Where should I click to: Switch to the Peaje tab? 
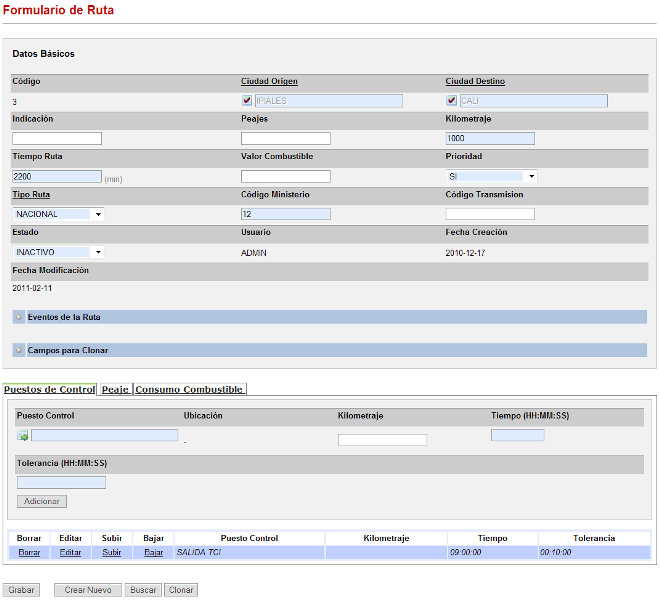click(115, 389)
